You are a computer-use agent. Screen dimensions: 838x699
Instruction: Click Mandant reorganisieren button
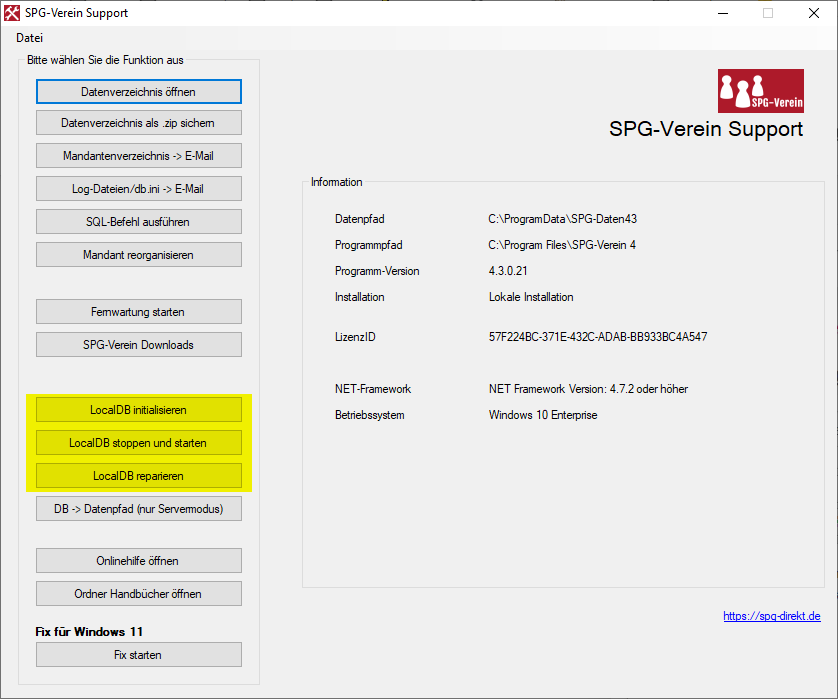[x=138, y=255]
